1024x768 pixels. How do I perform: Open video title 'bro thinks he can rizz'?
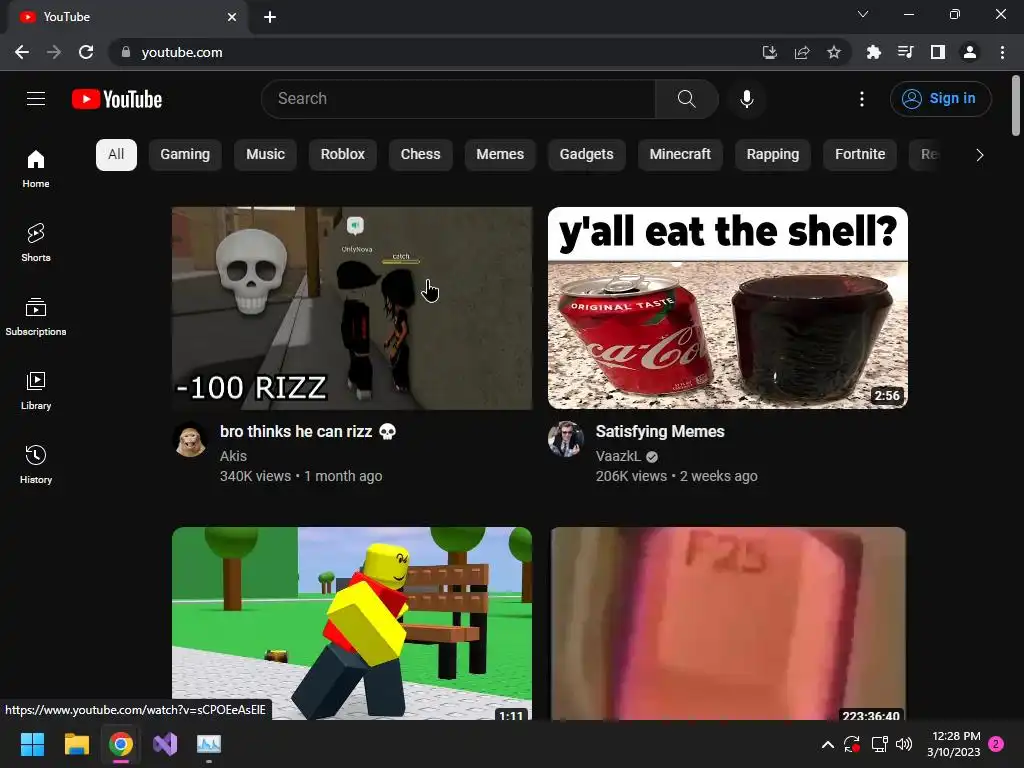coord(308,432)
